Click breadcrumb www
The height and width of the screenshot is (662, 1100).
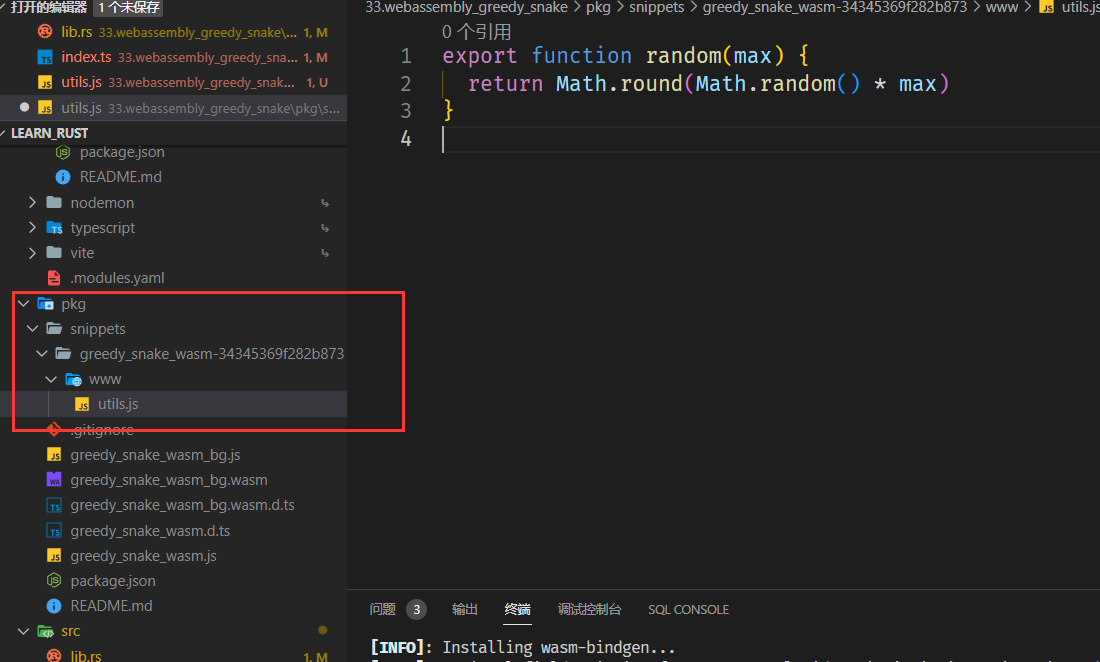click(1002, 7)
